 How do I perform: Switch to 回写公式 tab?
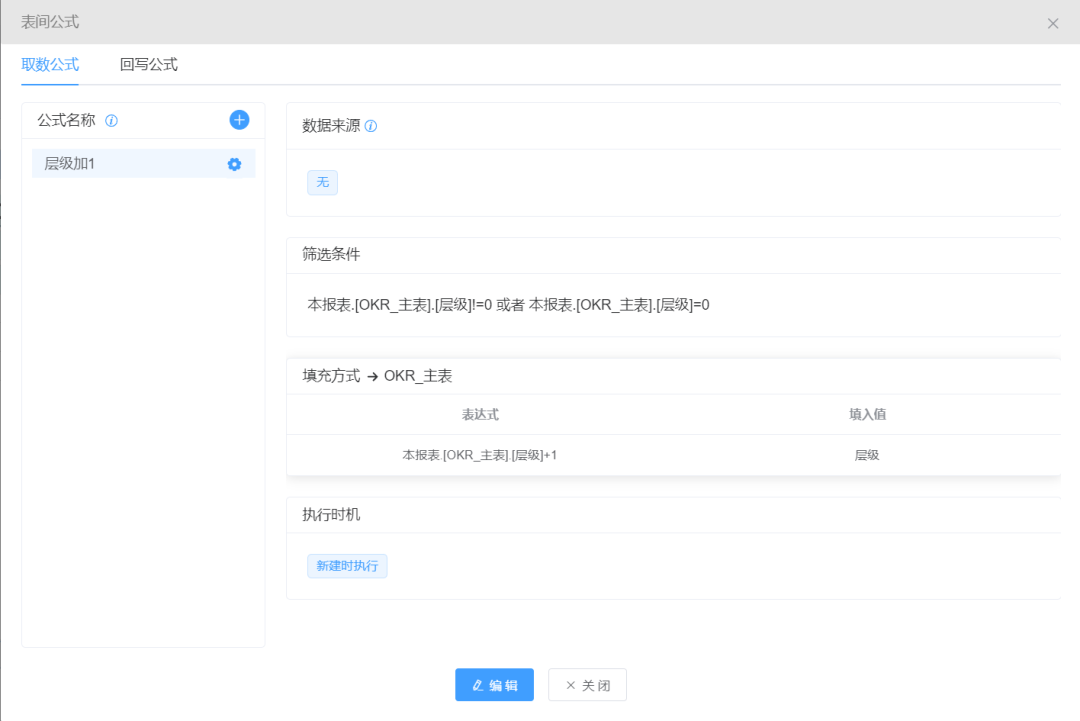[x=149, y=65]
